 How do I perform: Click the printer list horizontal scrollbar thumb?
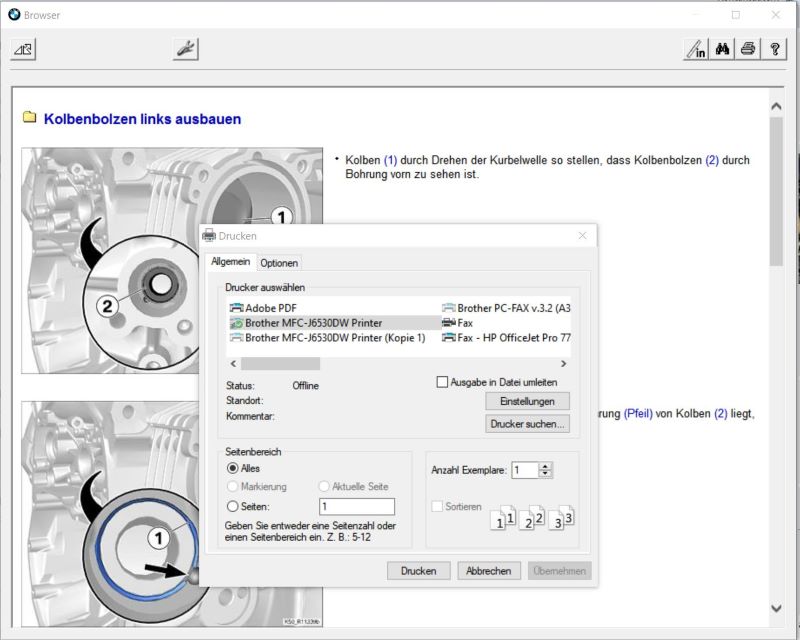coord(280,363)
